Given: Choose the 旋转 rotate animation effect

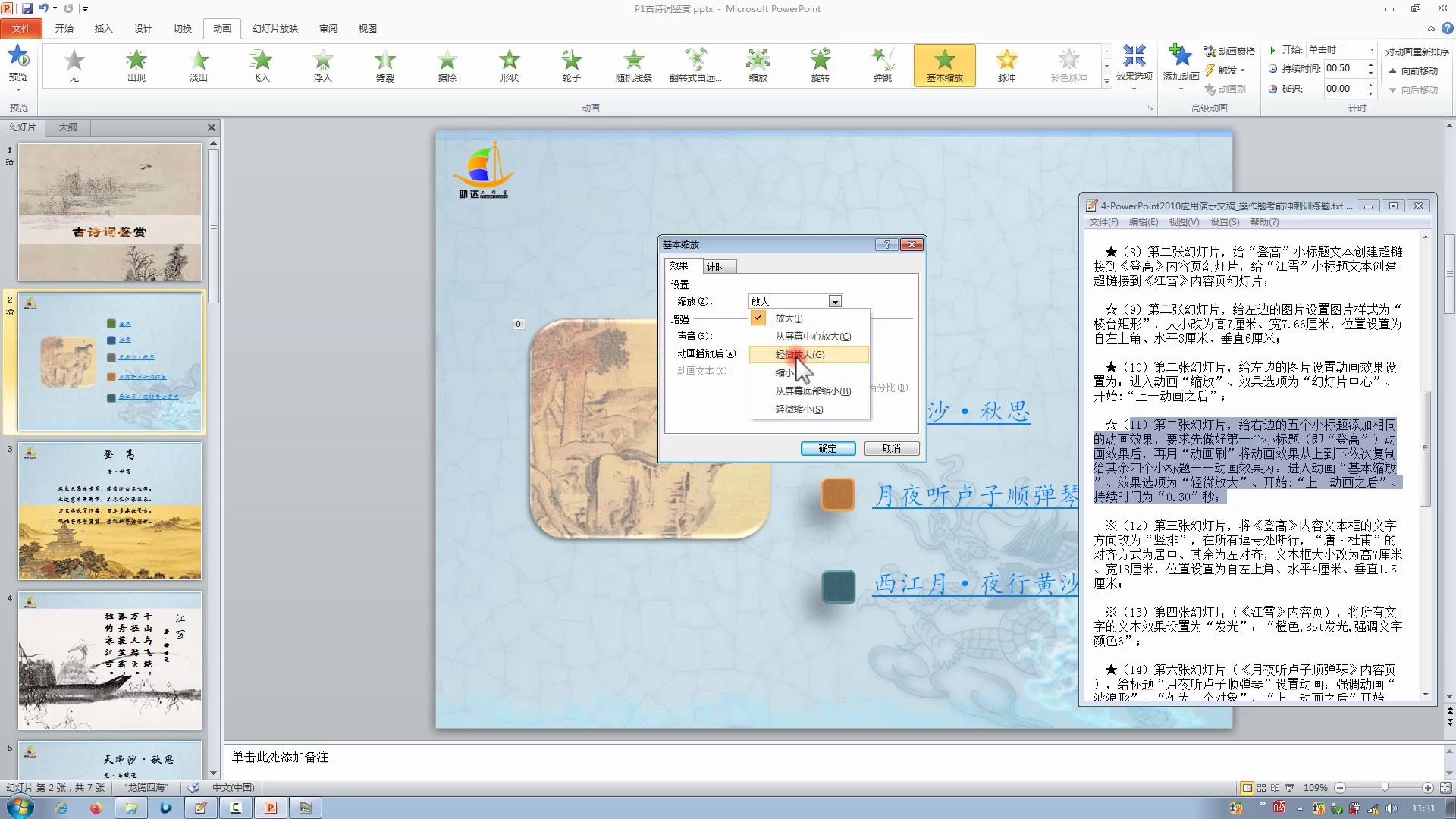Looking at the screenshot, I should [820, 64].
